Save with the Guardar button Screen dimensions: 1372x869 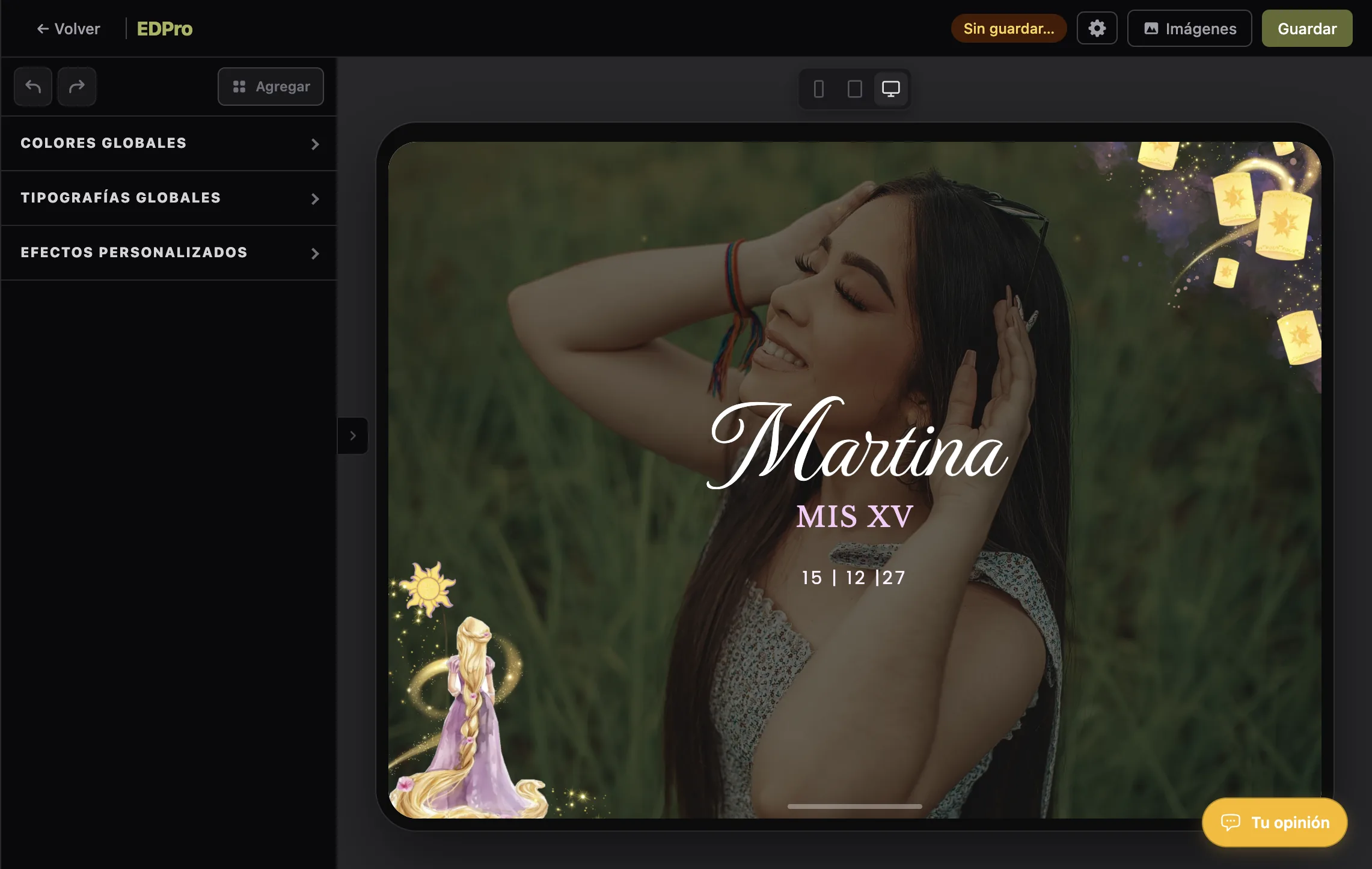[1306, 28]
